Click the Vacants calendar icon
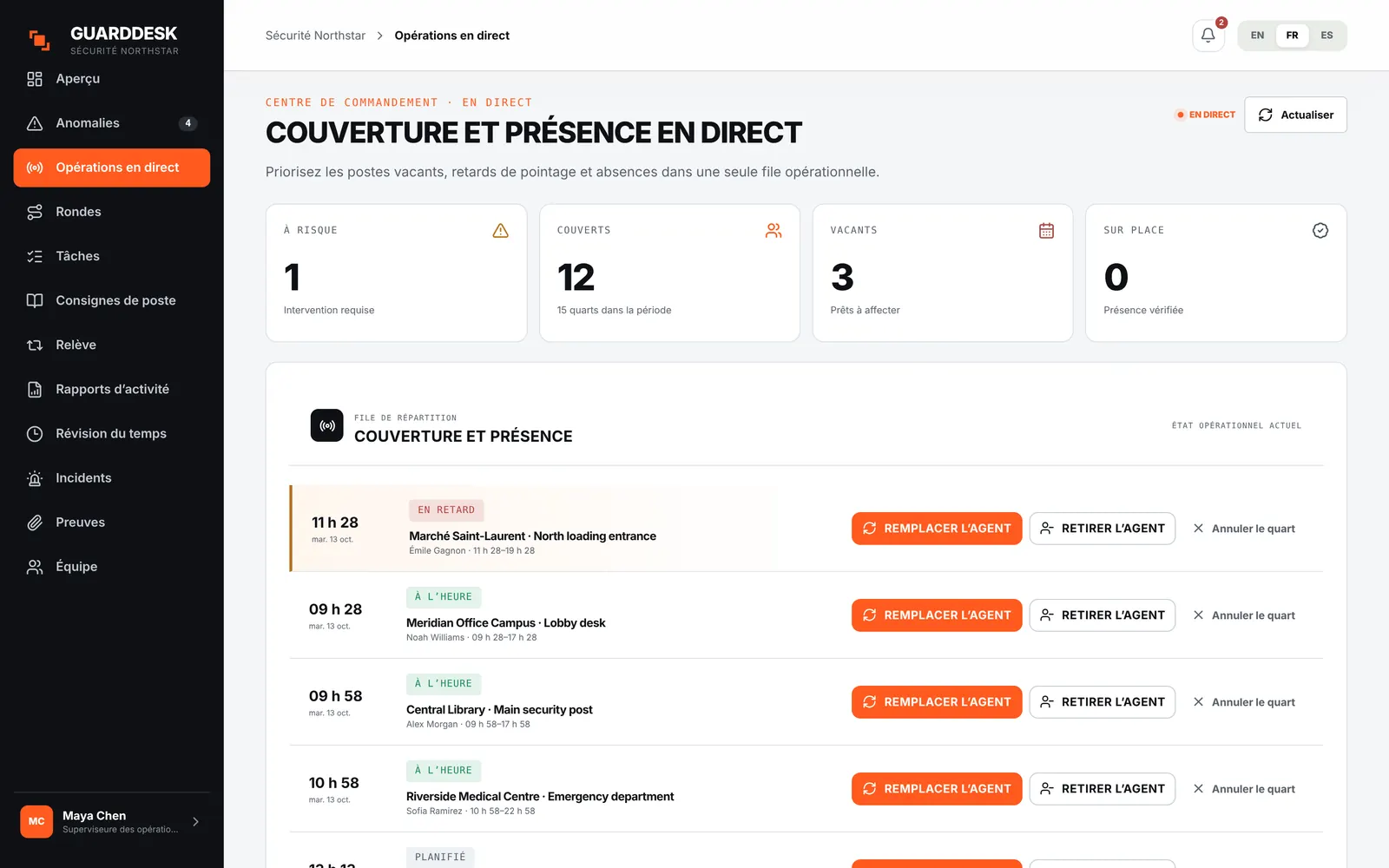This screenshot has width=1389, height=868. pyautogui.click(x=1047, y=230)
